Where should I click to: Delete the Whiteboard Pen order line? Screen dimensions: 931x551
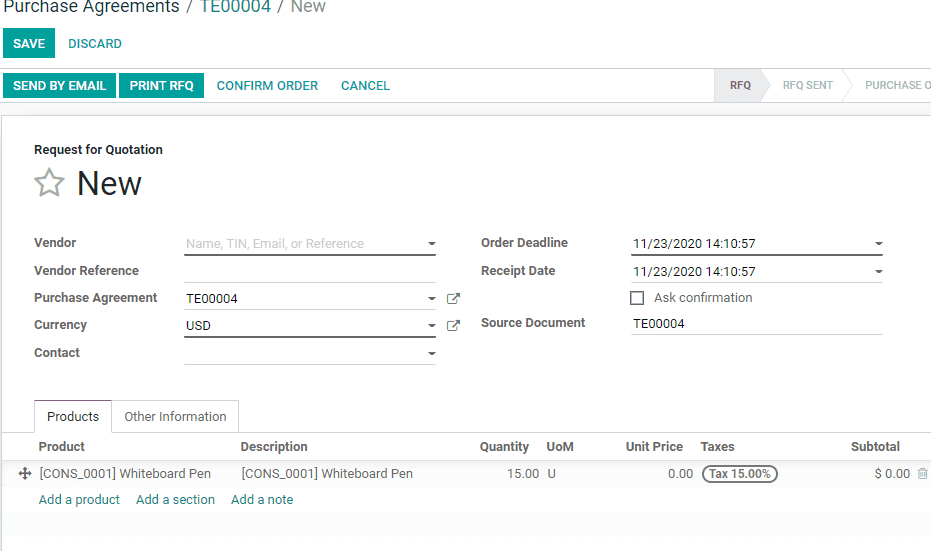[922, 473]
